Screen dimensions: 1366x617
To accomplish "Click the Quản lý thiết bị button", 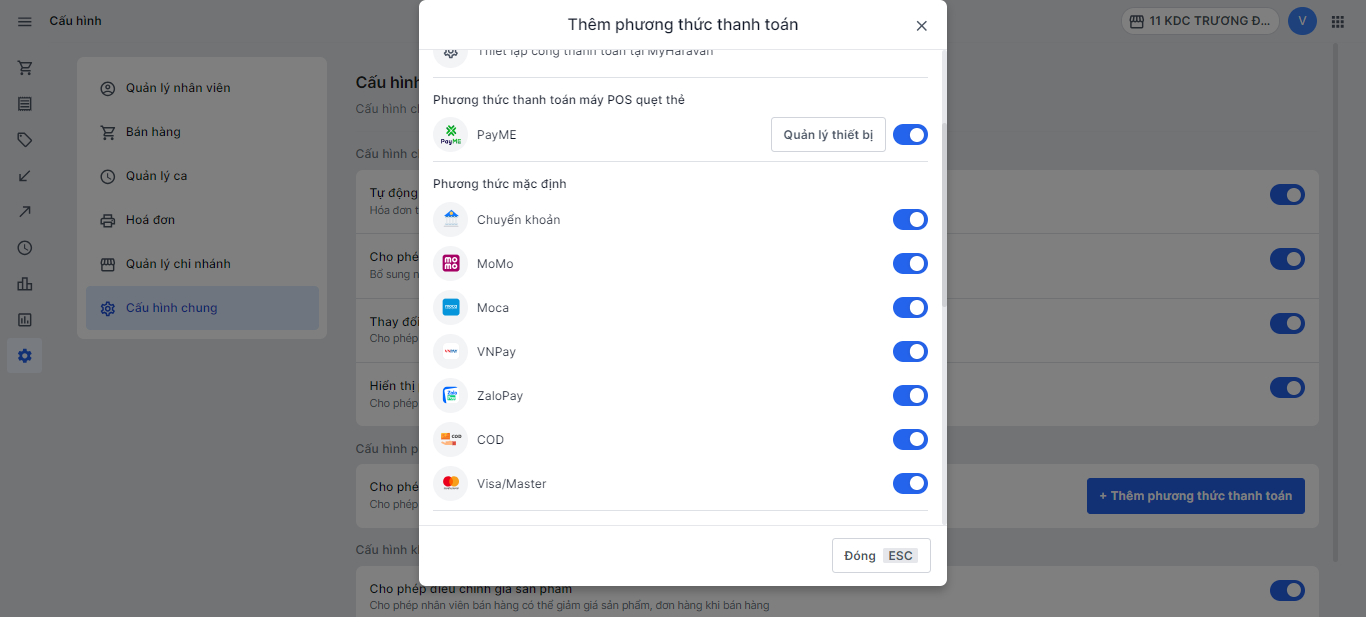I will click(x=828, y=135).
